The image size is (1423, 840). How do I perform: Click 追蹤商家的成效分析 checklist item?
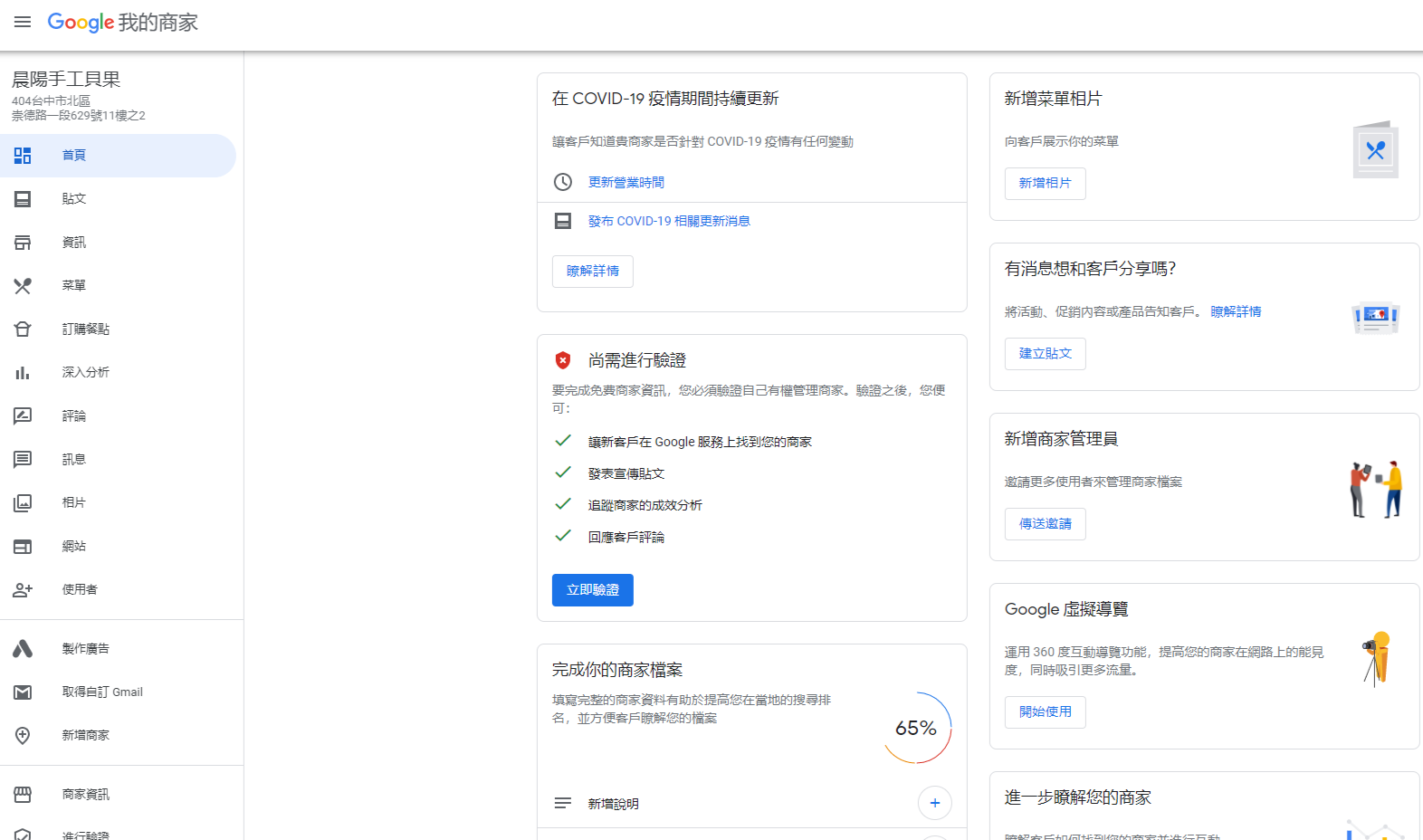(x=645, y=506)
